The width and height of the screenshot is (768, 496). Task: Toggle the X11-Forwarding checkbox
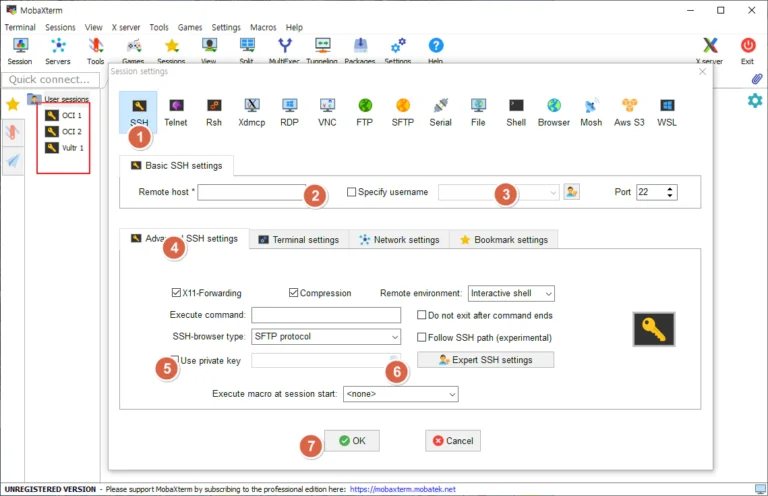[176, 293]
